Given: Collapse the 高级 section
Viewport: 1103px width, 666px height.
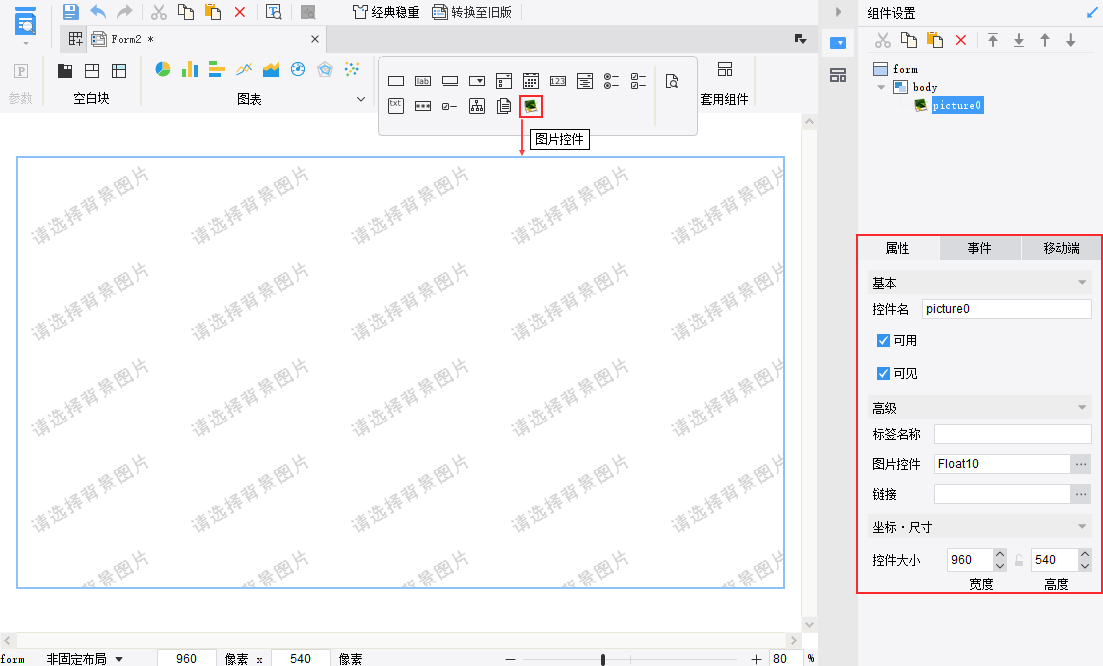Looking at the screenshot, I should pos(1082,408).
